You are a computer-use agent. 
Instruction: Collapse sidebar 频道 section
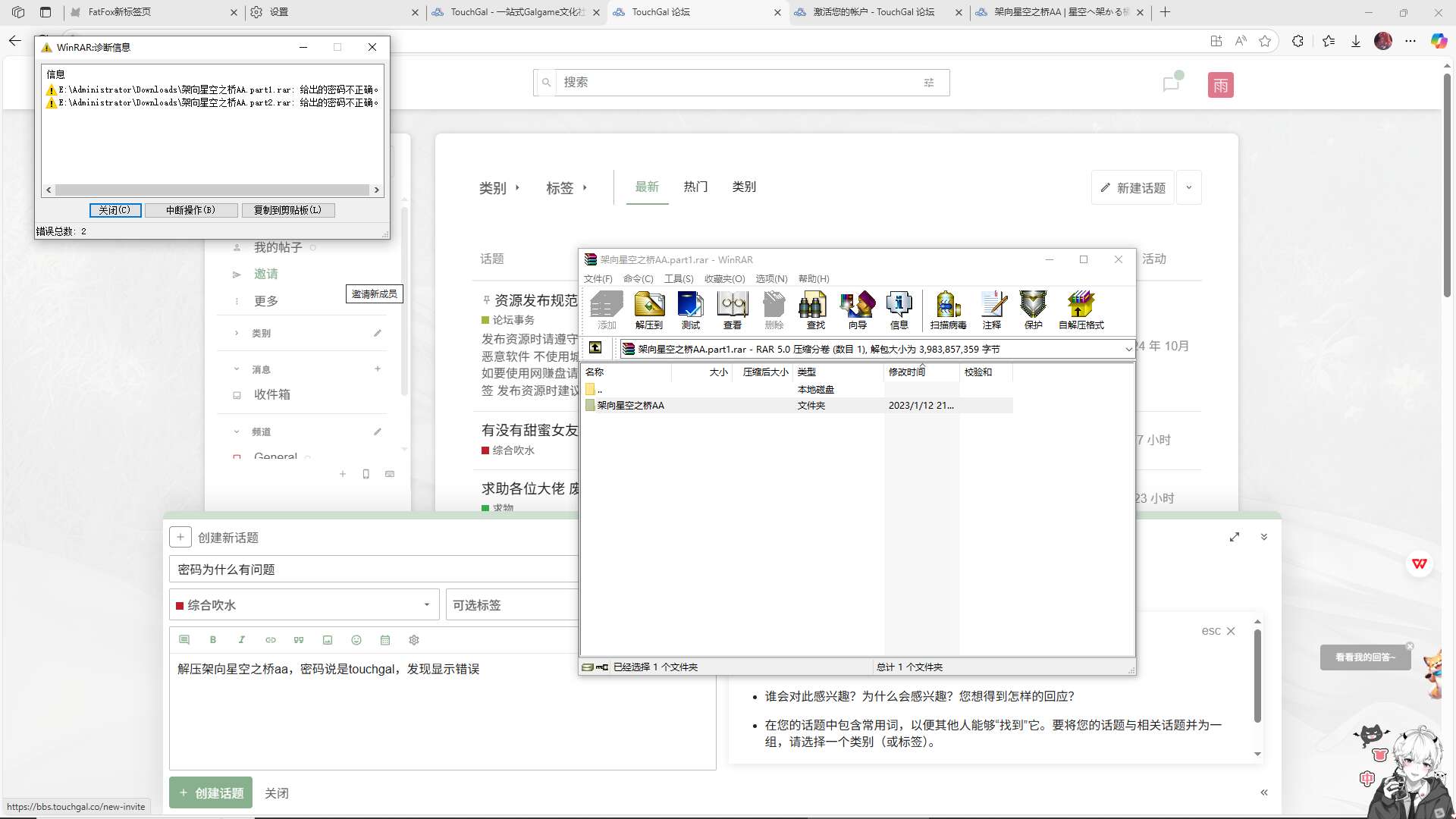pos(237,431)
